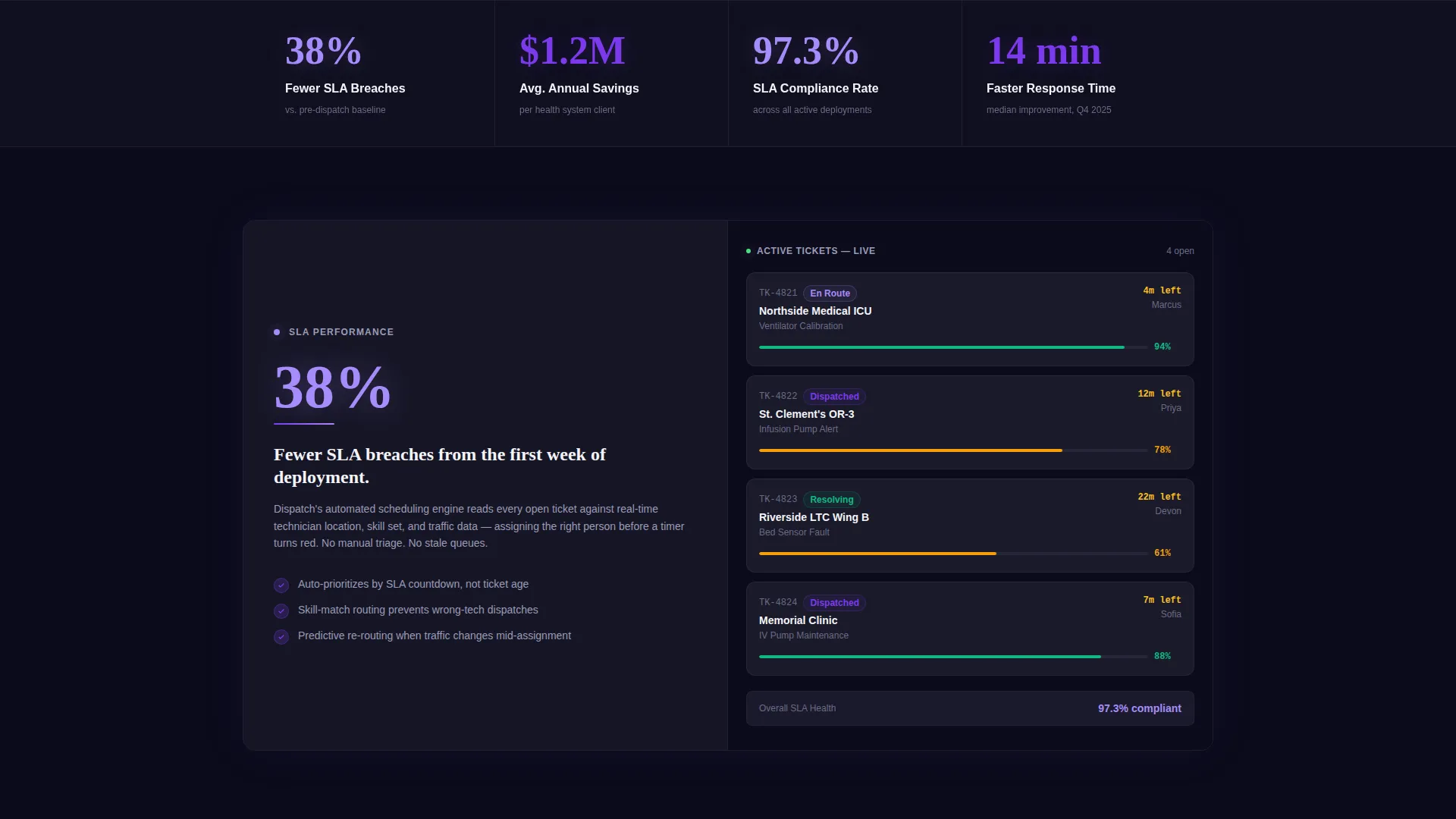Click the Dispatched badge on TK-4822
This screenshot has height=819, width=1456.
[x=834, y=397]
